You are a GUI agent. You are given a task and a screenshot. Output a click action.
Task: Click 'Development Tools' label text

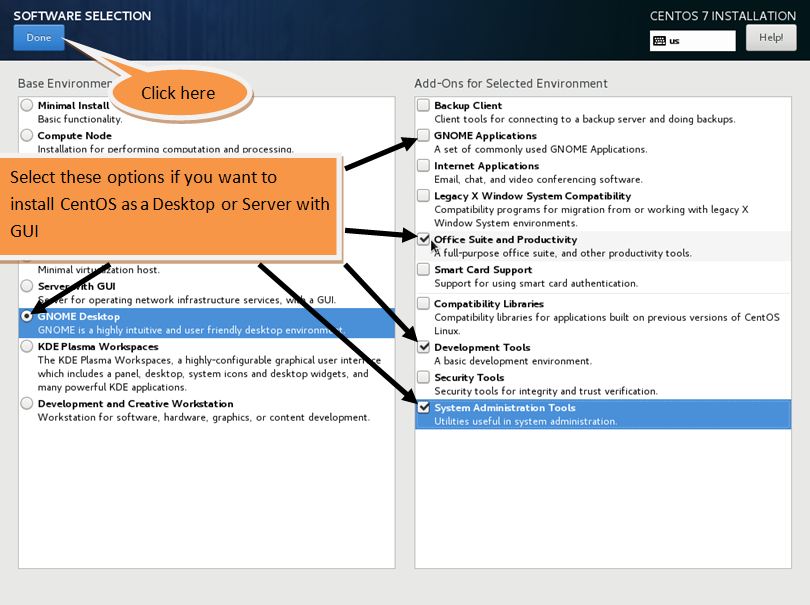click(482, 347)
